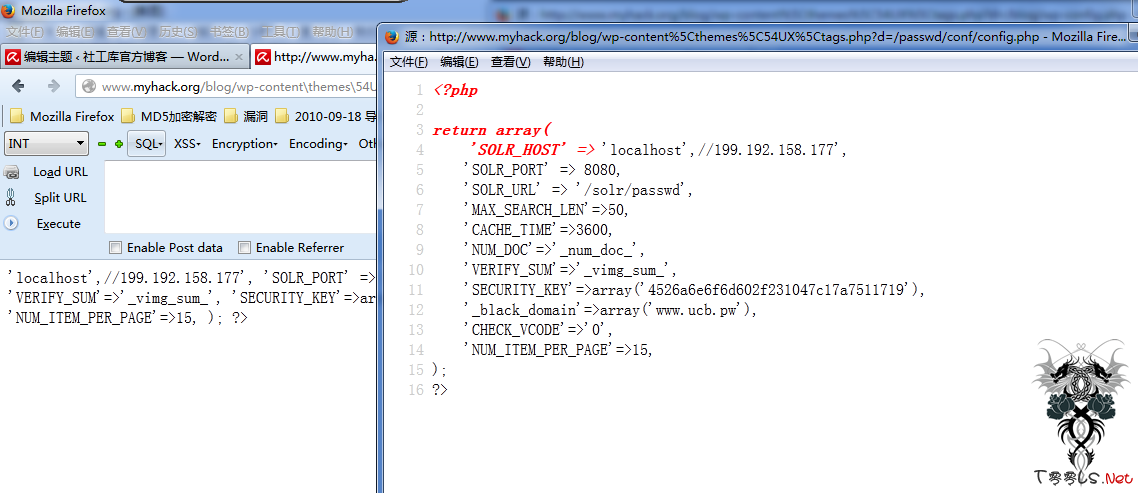Click 'NUM_ITEM_PER_PAGE'=>15 in source window

(x=558, y=350)
